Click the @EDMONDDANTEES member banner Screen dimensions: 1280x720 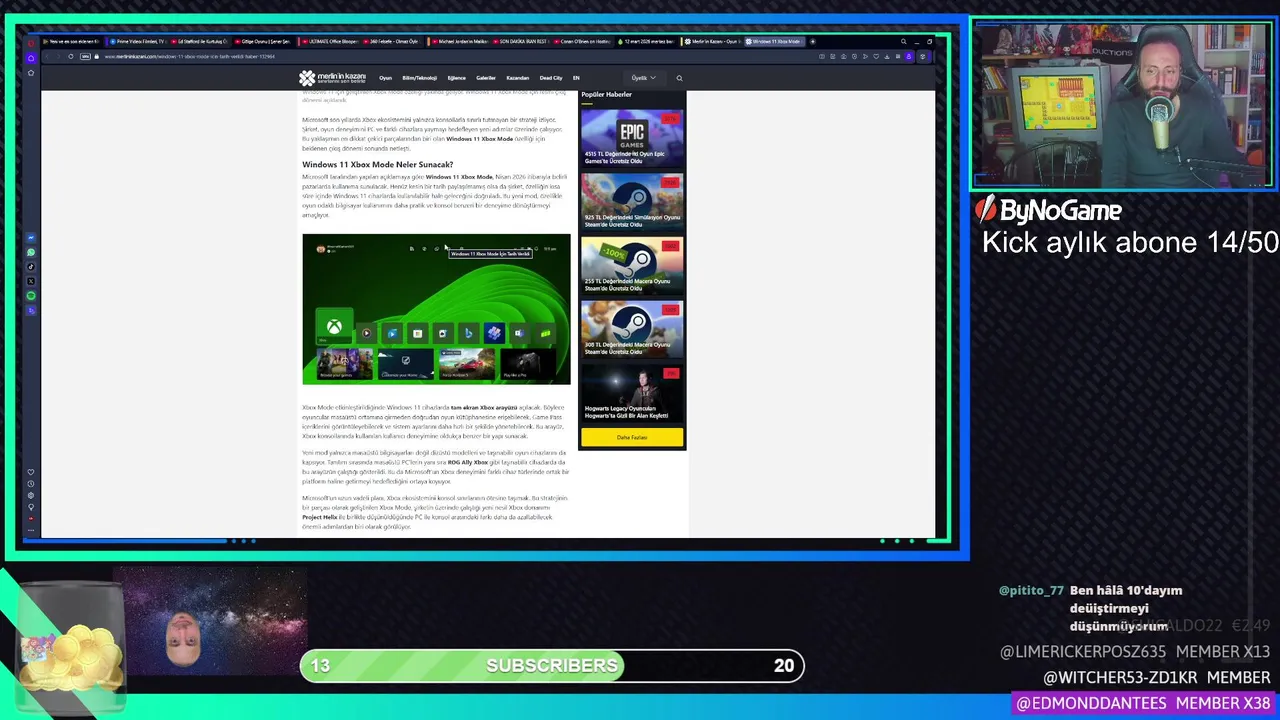(x=1143, y=703)
